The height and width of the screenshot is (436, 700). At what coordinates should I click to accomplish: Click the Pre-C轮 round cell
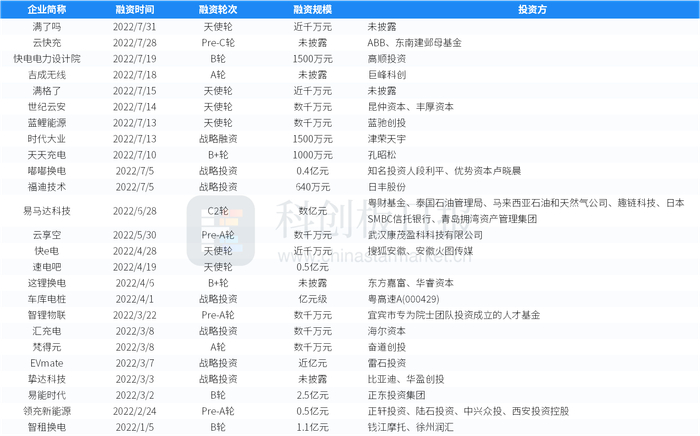point(218,43)
